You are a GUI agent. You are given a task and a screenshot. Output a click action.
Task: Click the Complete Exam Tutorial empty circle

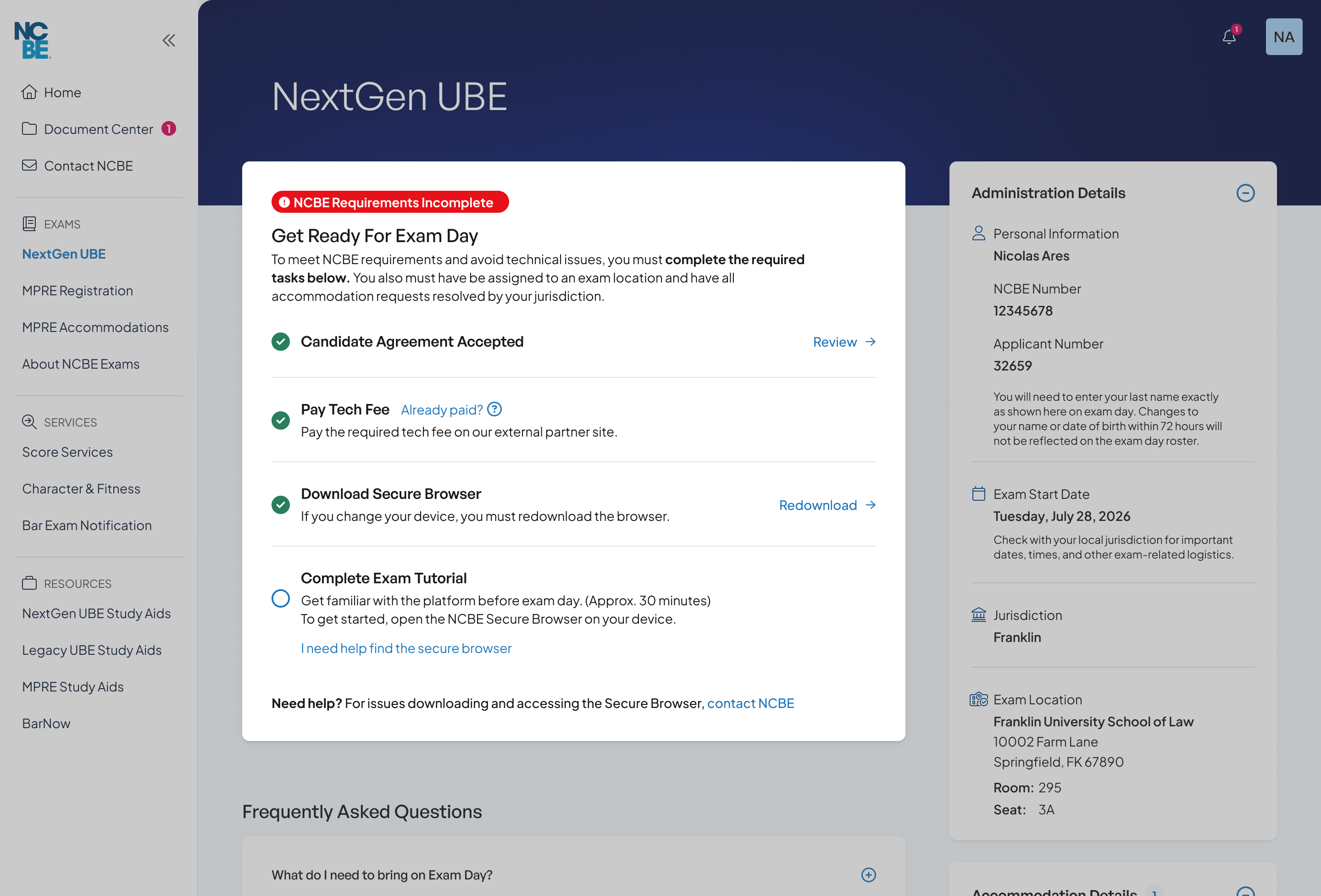280,598
